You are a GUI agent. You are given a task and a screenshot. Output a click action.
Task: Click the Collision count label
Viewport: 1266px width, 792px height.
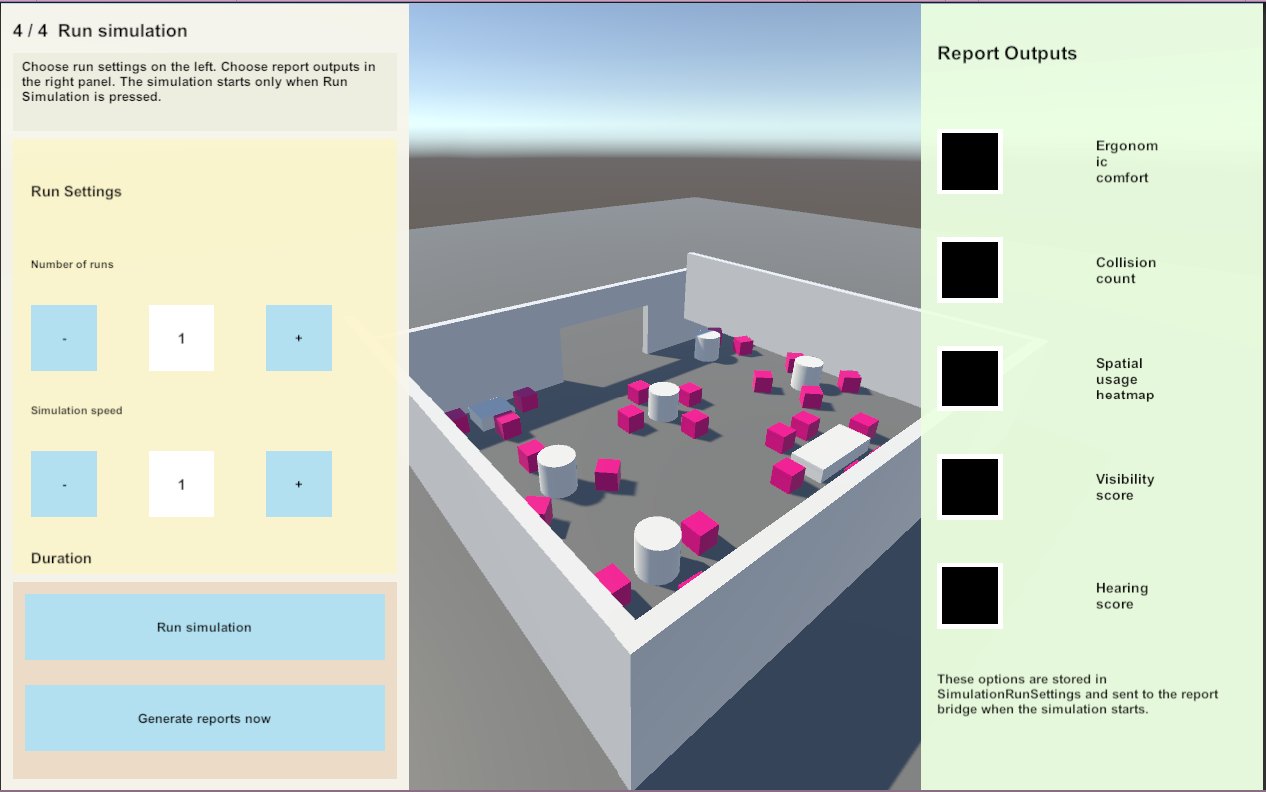(x=1126, y=270)
